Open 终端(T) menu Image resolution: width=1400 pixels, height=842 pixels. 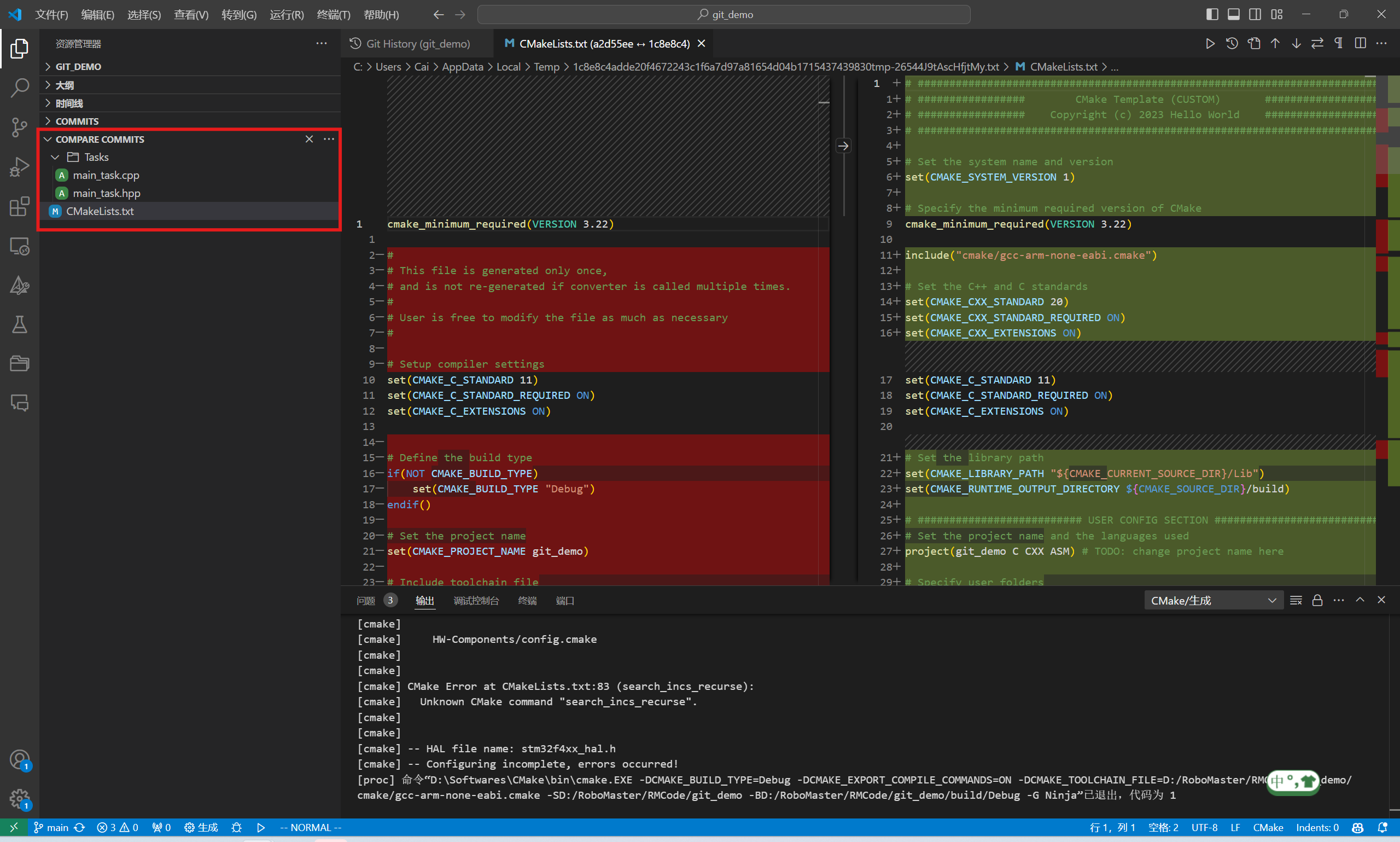click(x=333, y=14)
